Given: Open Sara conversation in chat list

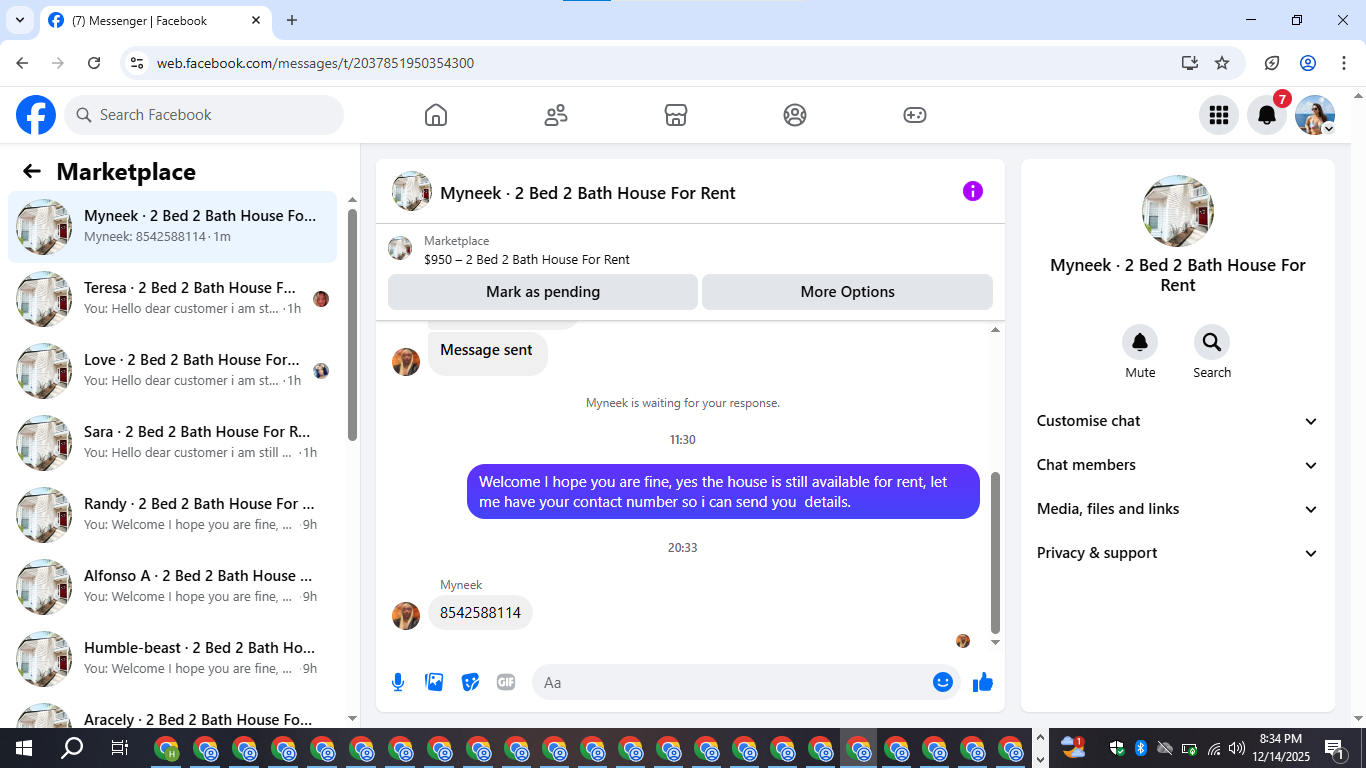Looking at the screenshot, I should click(173, 443).
